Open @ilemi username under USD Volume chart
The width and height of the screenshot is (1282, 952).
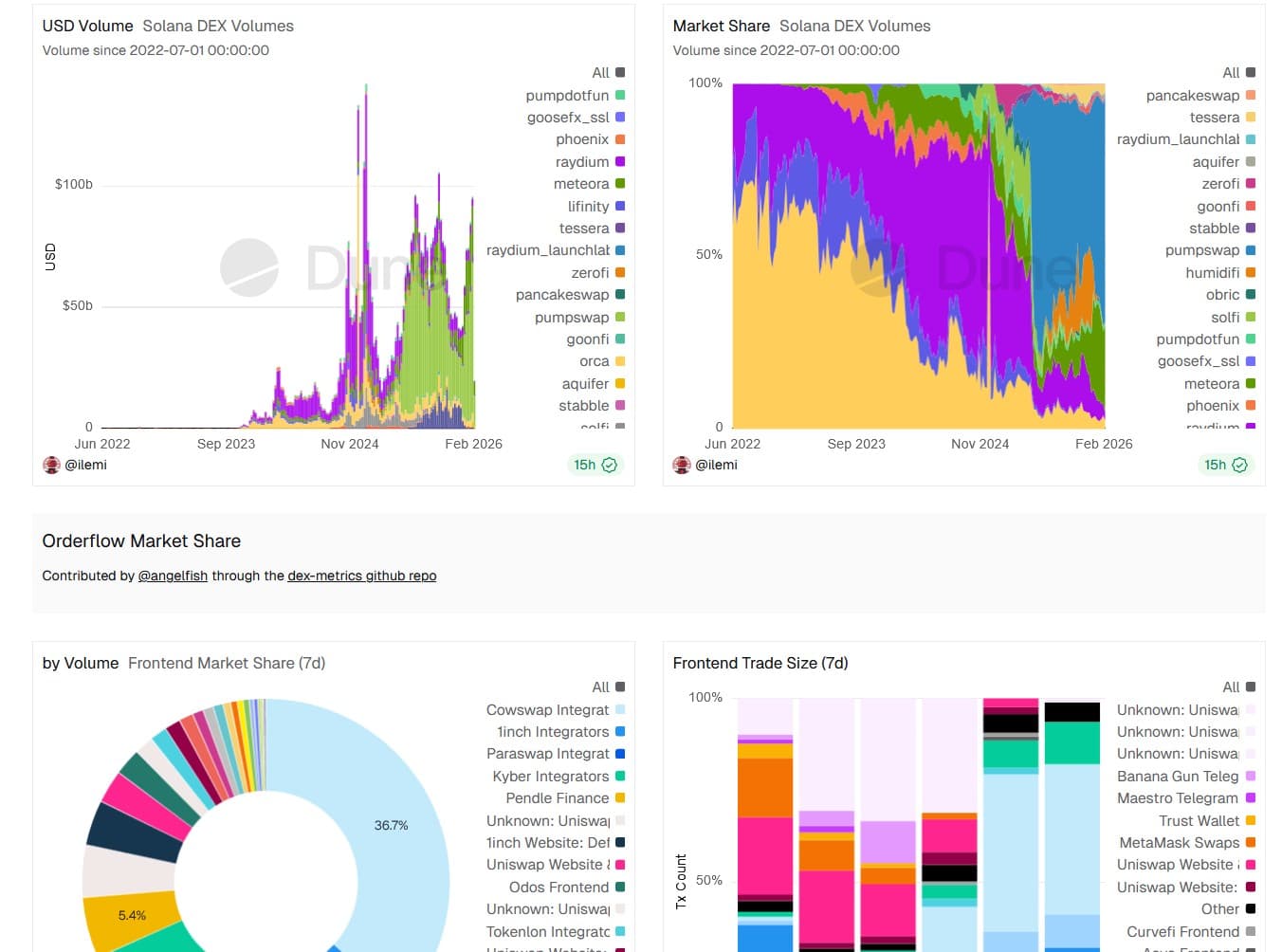coord(85,465)
